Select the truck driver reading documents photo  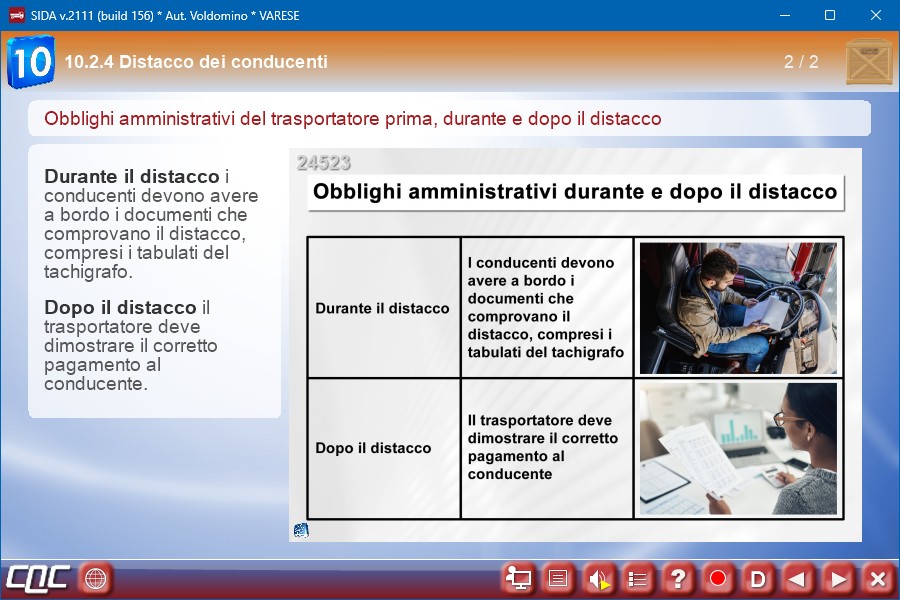738,308
